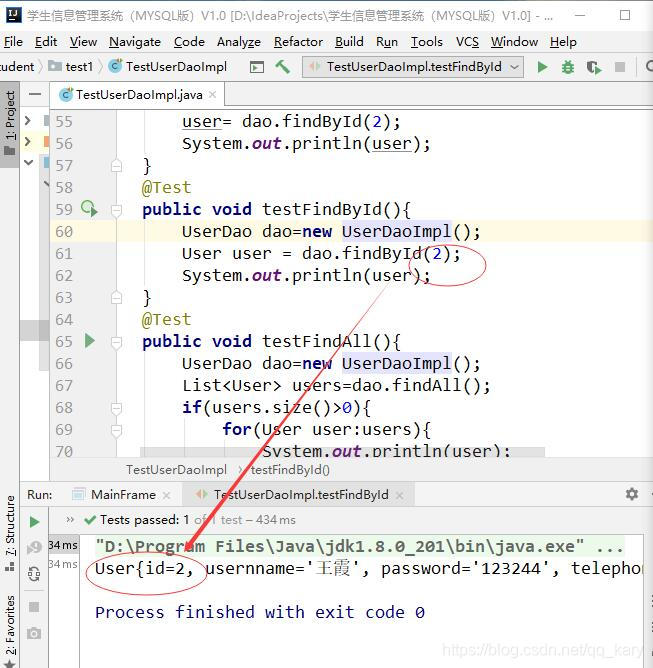The height and width of the screenshot is (668, 653).
Task: Open the 2: Favorites tool window
Action: point(9,630)
